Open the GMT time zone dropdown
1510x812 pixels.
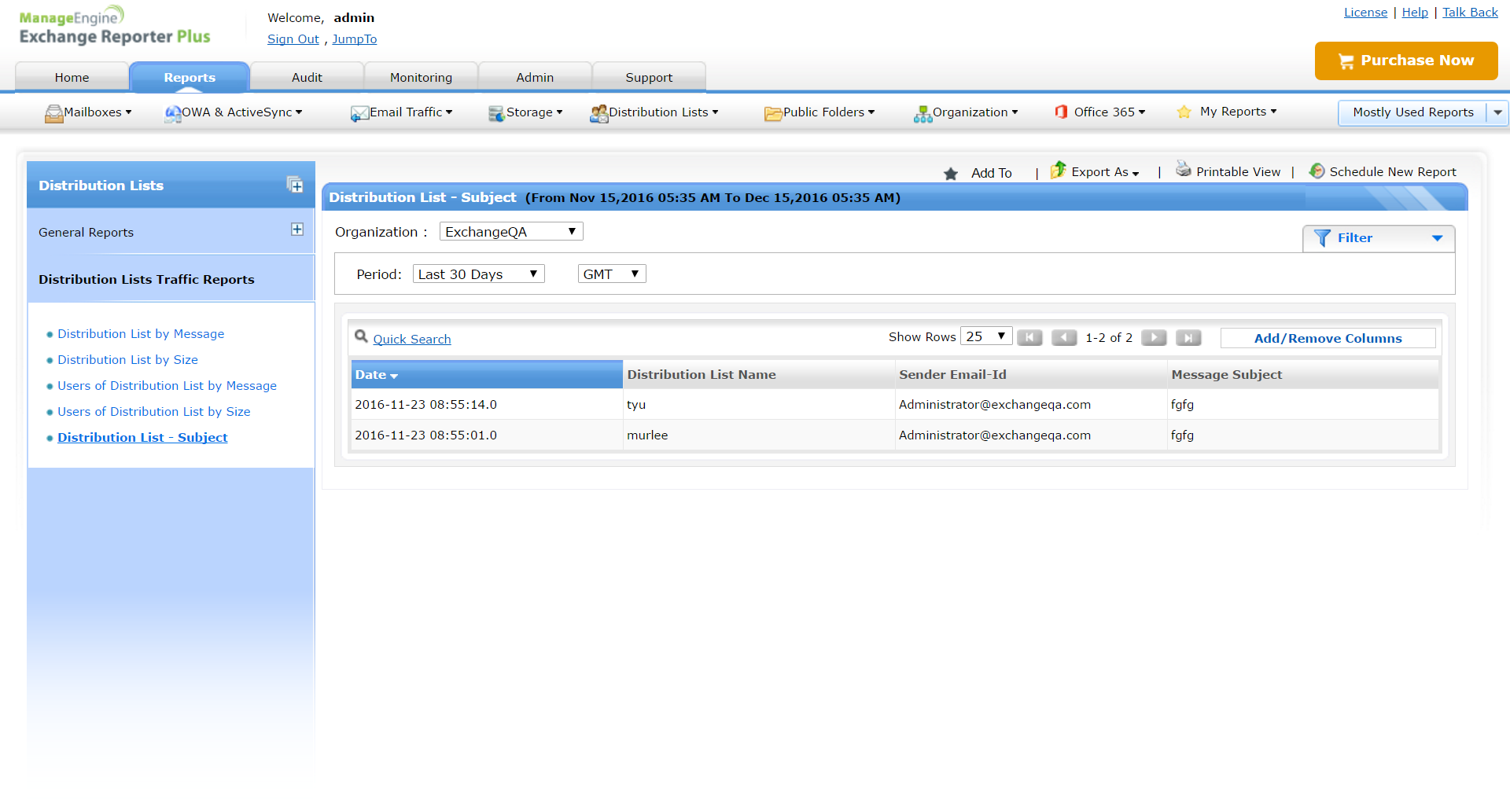point(612,274)
